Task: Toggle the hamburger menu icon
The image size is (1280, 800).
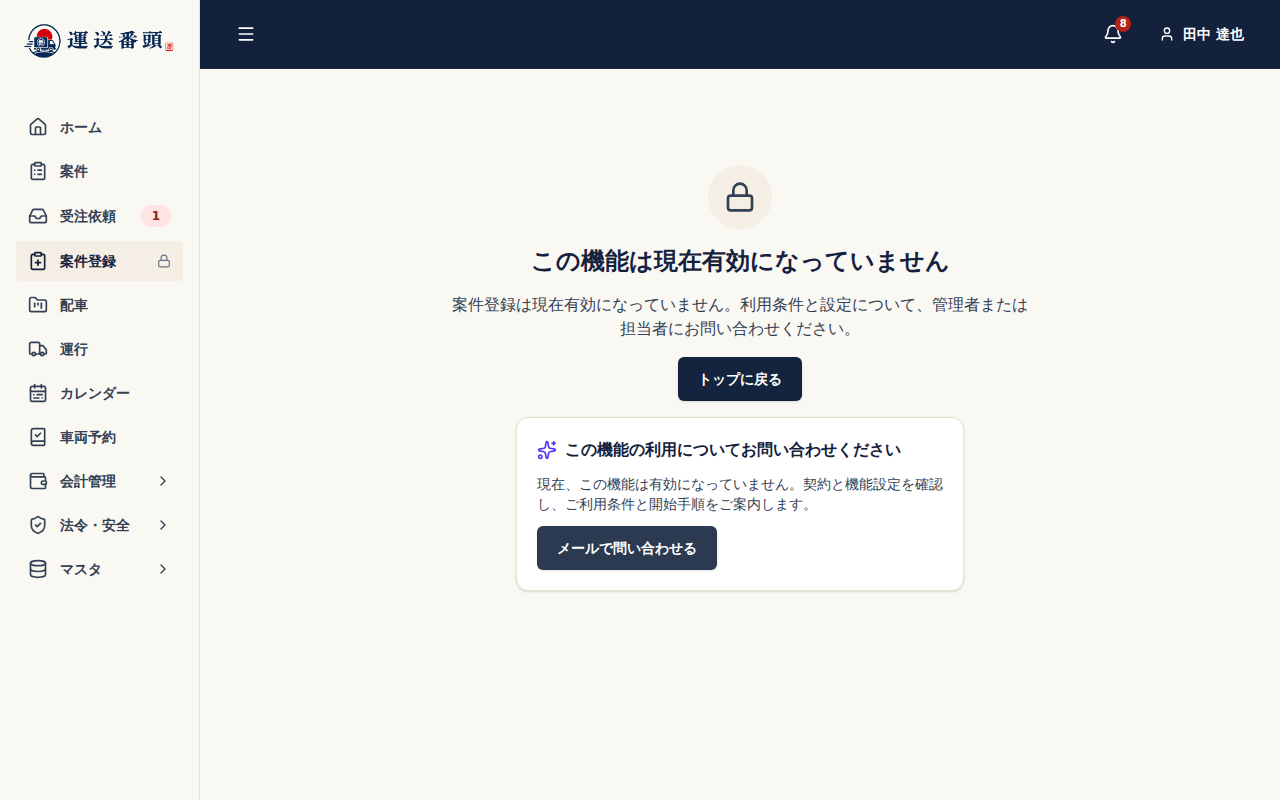Action: tap(246, 34)
